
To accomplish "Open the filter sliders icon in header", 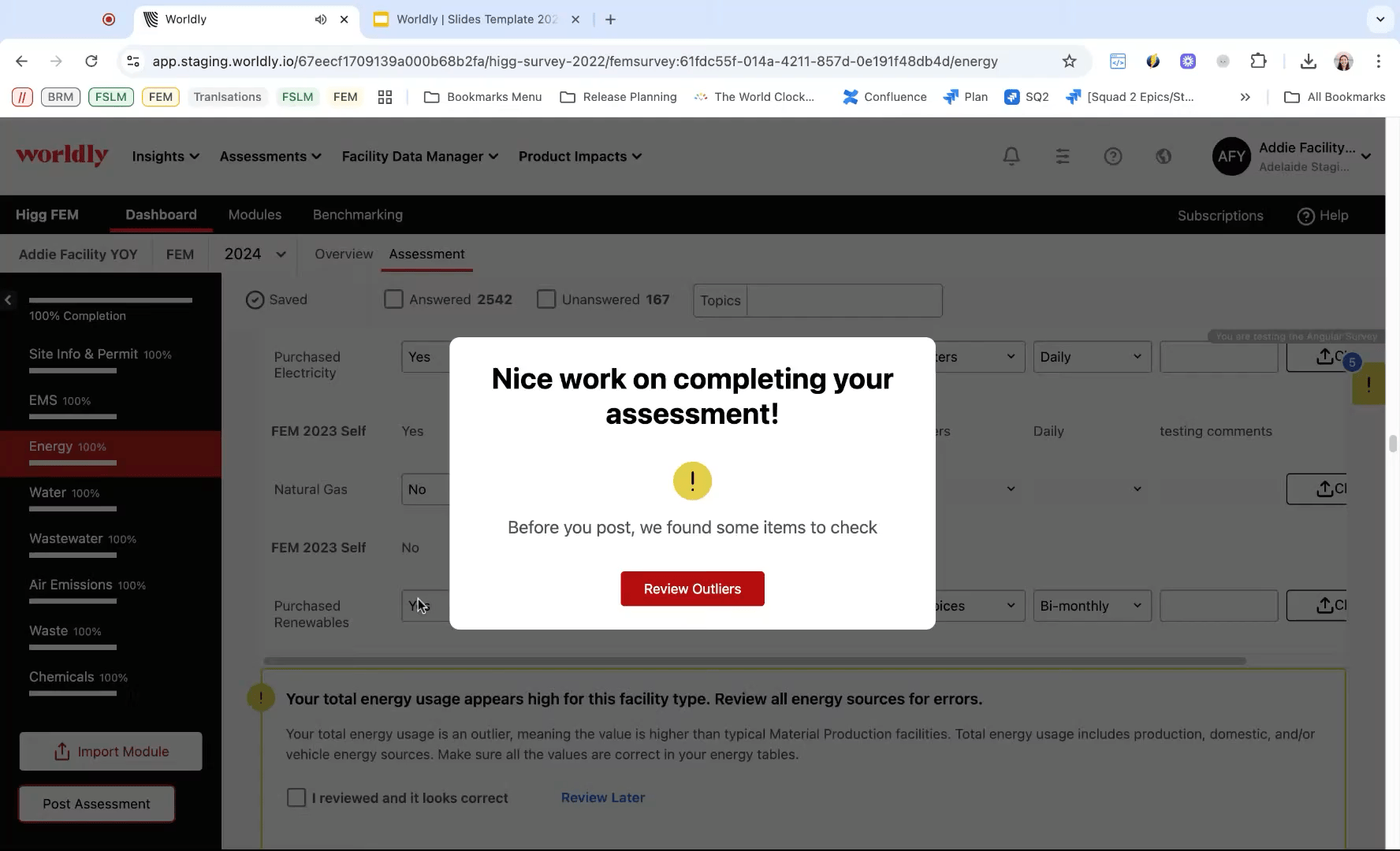I will coord(1063,156).
